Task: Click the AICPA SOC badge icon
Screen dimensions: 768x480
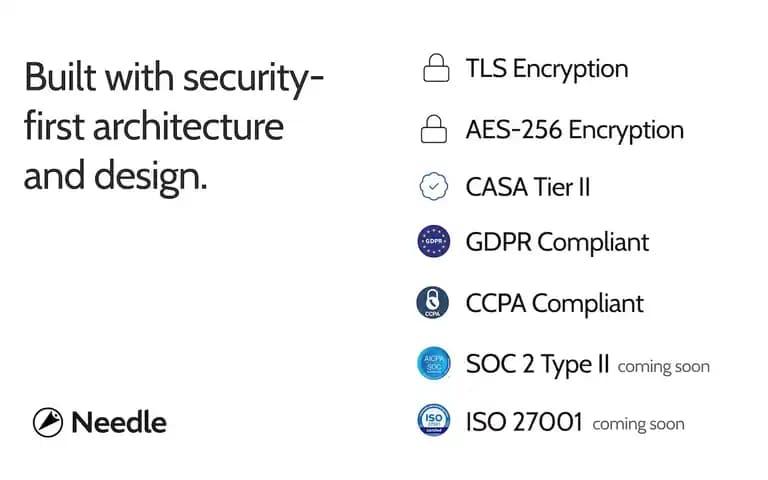Action: coord(433,363)
